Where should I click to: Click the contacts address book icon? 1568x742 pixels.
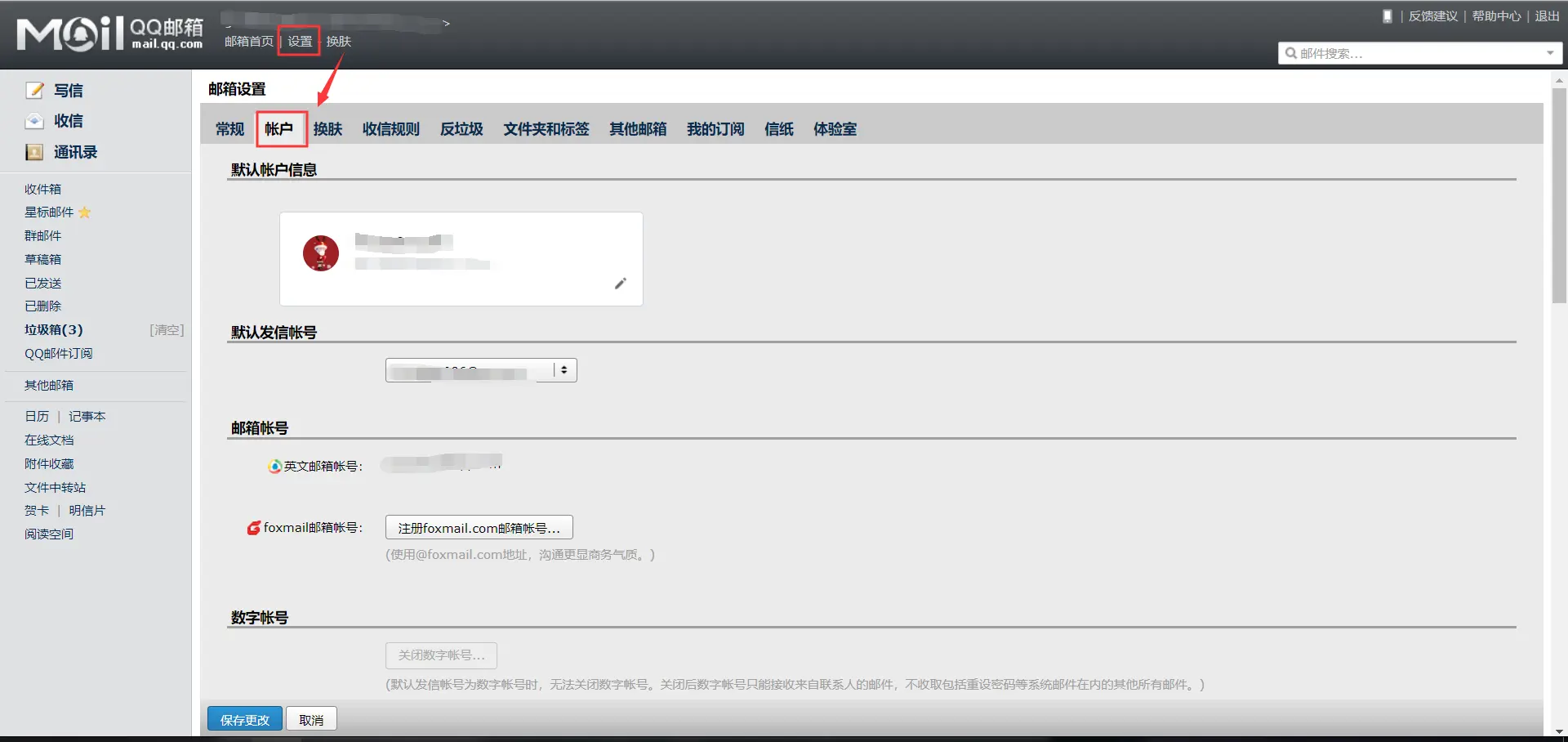click(x=34, y=152)
